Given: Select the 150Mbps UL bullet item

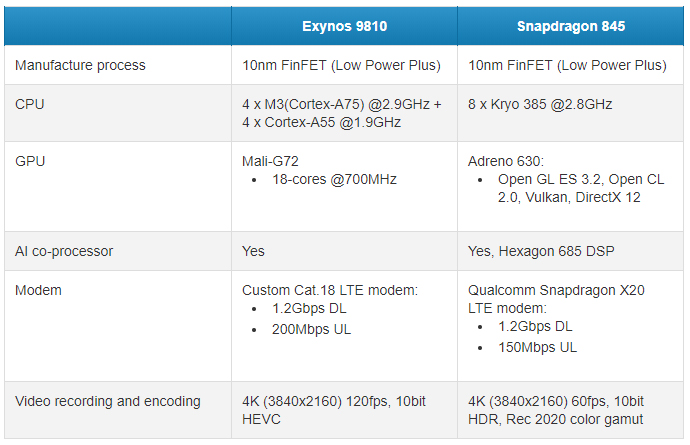Looking at the screenshot, I should click(x=537, y=347).
